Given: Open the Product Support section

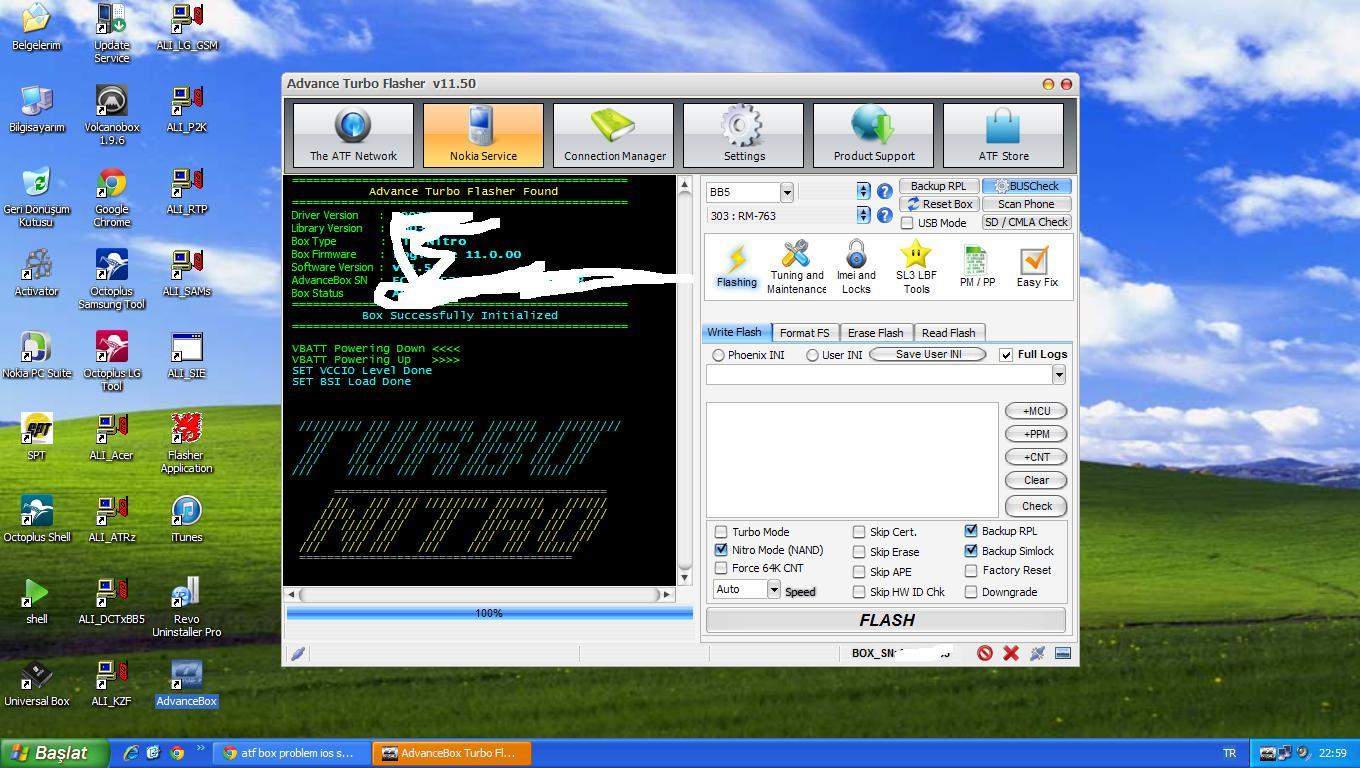Looking at the screenshot, I should click(x=874, y=135).
